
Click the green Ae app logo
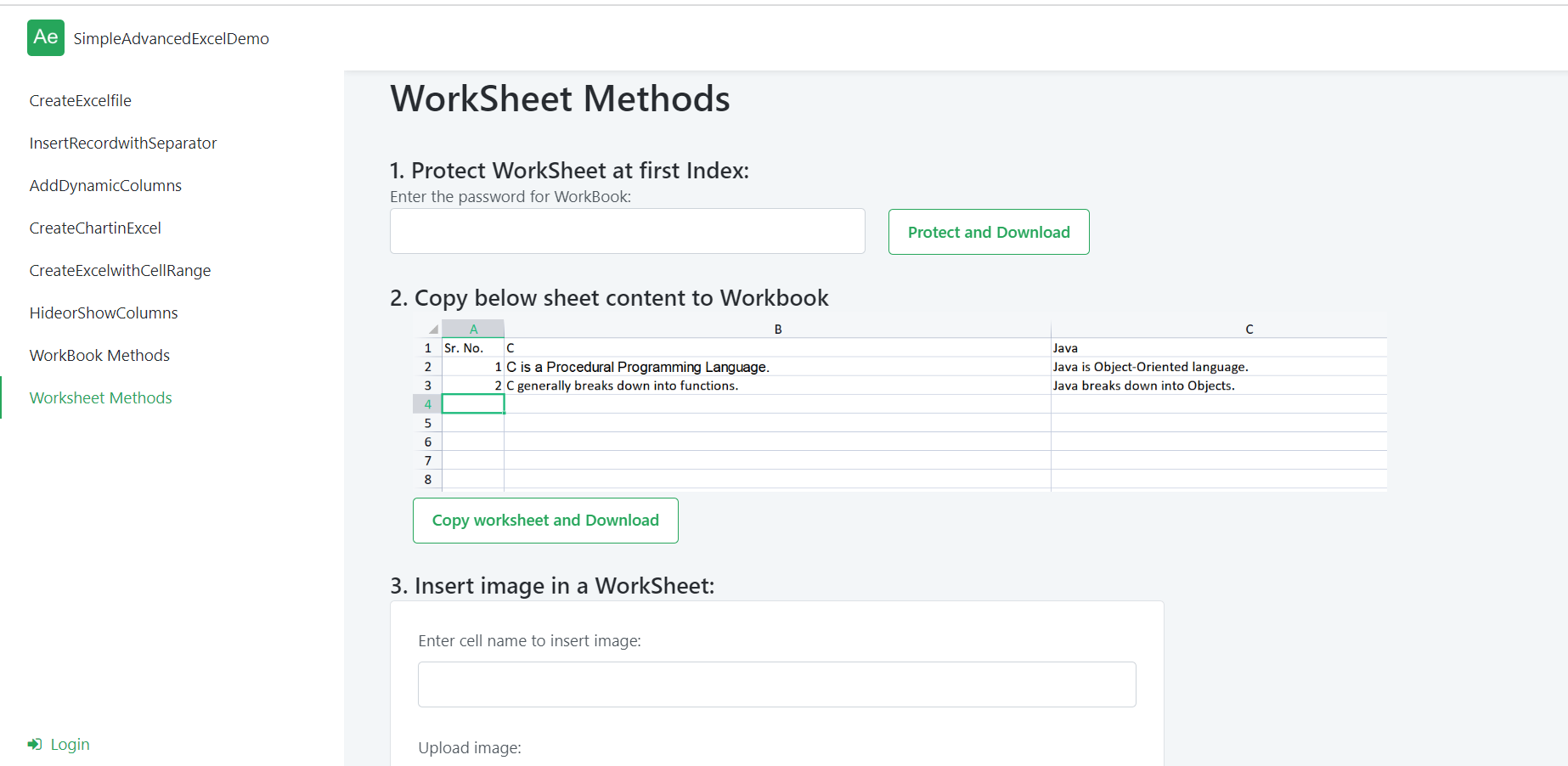coord(46,38)
